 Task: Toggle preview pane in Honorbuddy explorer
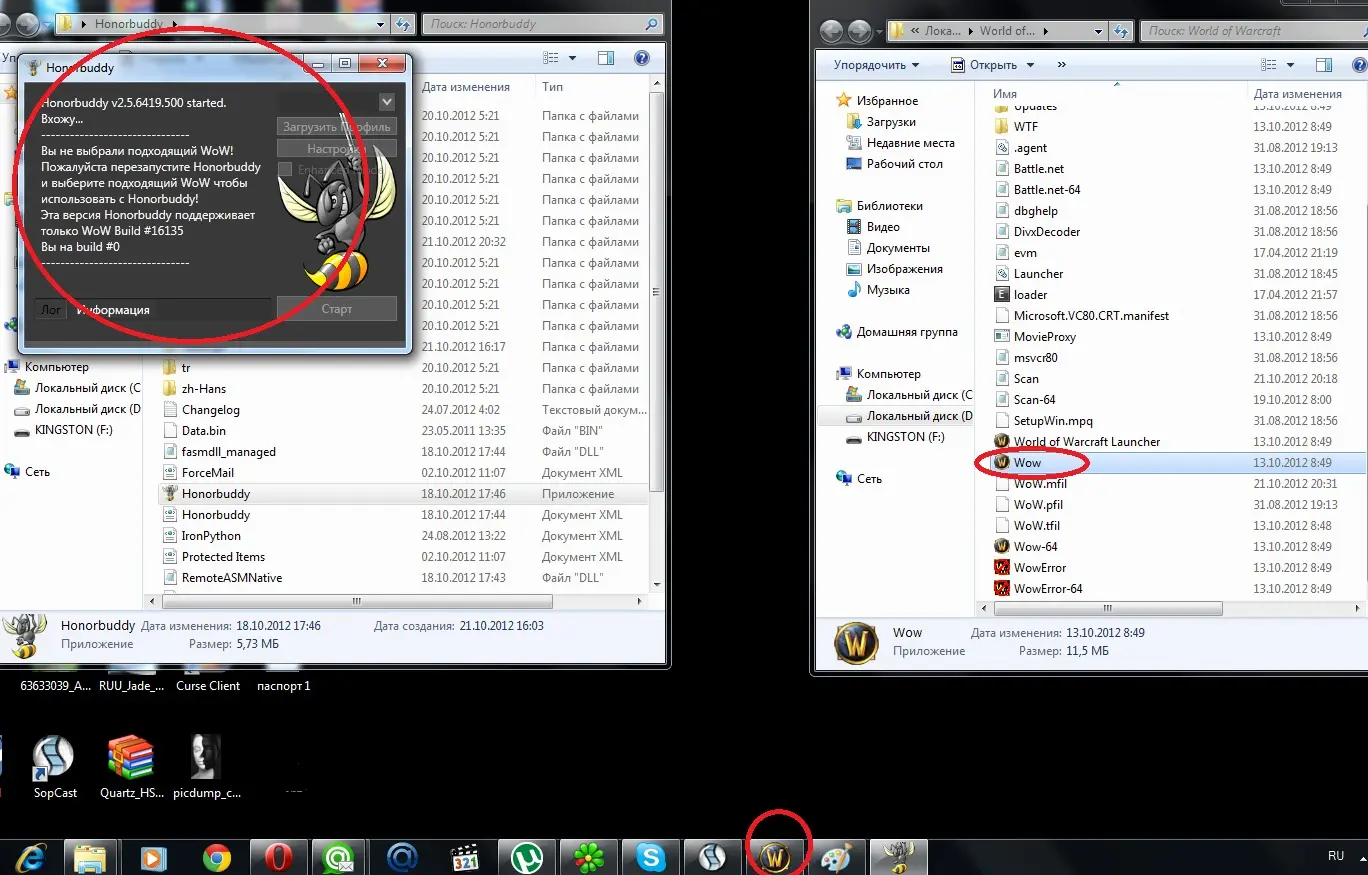[608, 58]
